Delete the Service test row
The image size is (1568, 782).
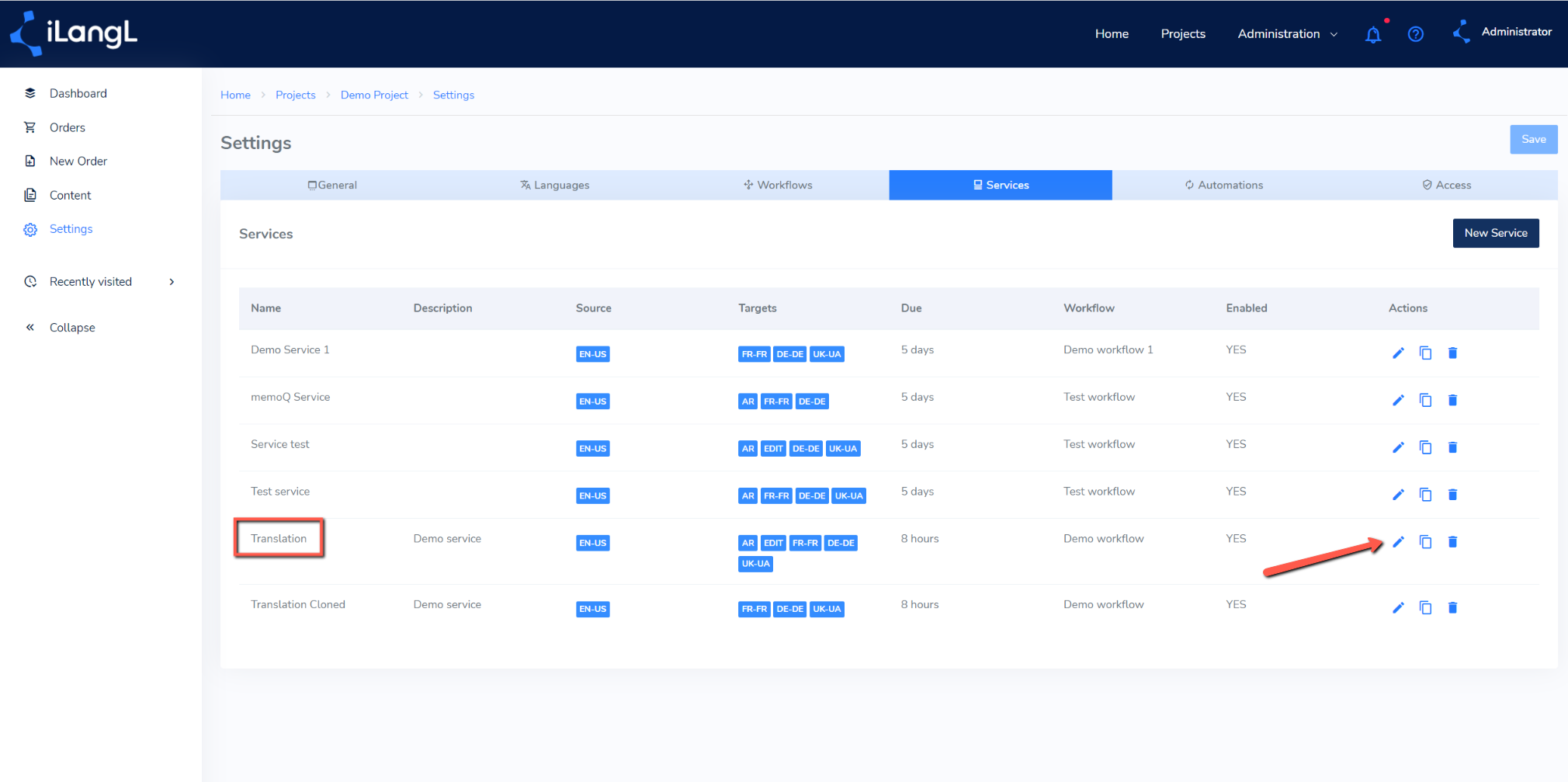(1452, 448)
